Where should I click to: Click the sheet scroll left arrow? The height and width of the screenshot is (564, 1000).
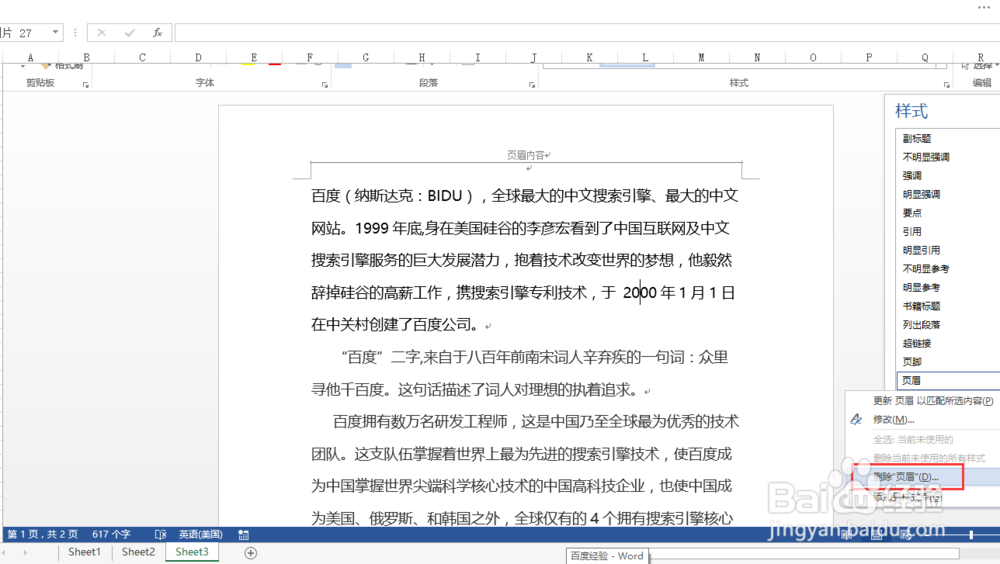tap(5, 553)
